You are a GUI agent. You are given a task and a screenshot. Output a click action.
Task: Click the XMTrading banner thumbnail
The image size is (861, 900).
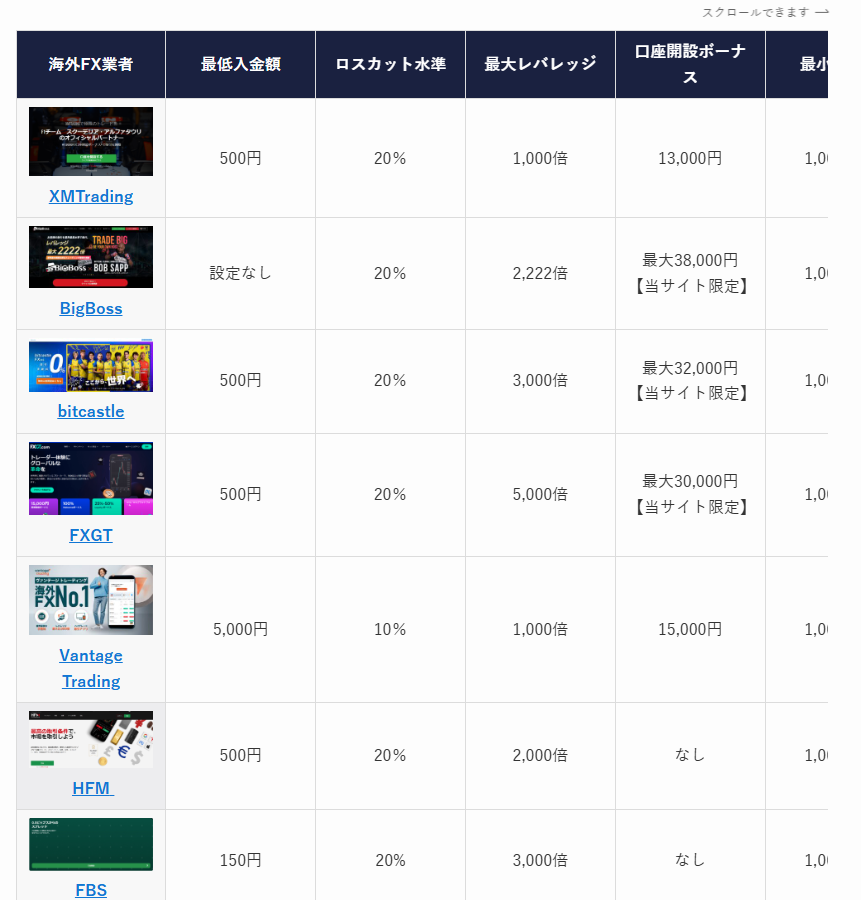91,141
